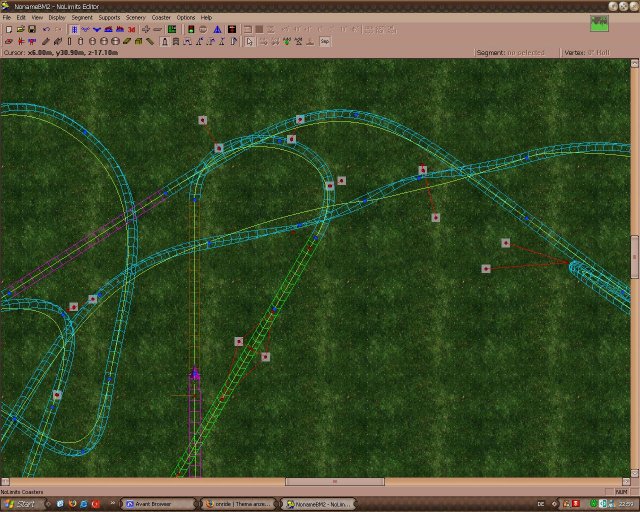Open the Segment menu
This screenshot has height=512, width=640.
coord(82,17)
